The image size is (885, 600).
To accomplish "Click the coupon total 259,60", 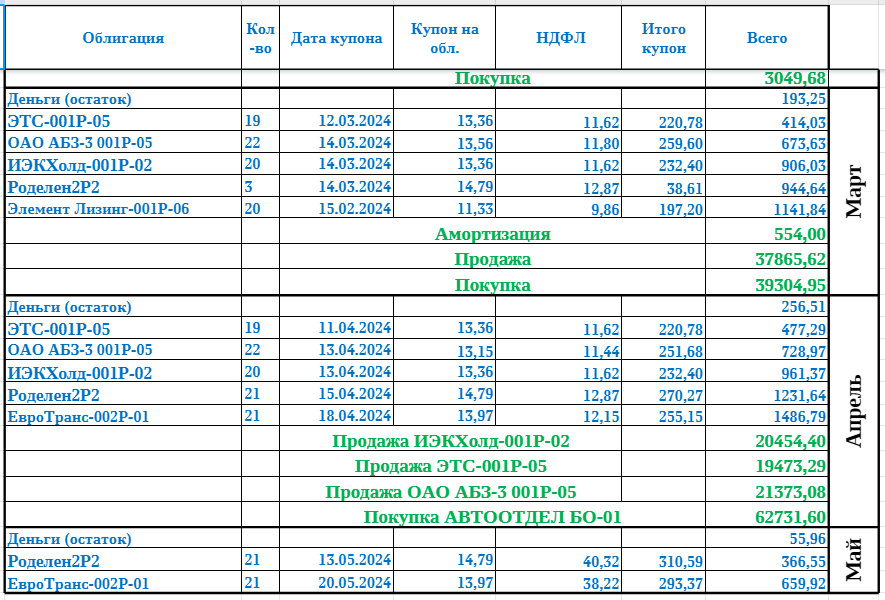I will point(681,144).
